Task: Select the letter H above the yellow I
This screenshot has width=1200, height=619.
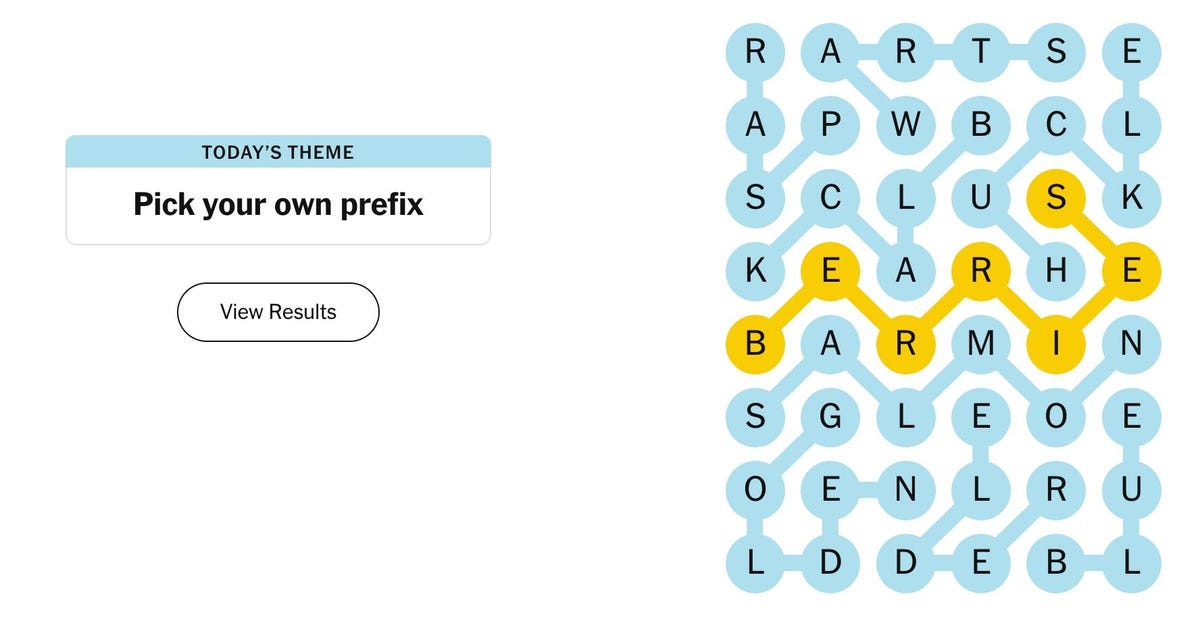Action: pyautogui.click(x=1056, y=270)
